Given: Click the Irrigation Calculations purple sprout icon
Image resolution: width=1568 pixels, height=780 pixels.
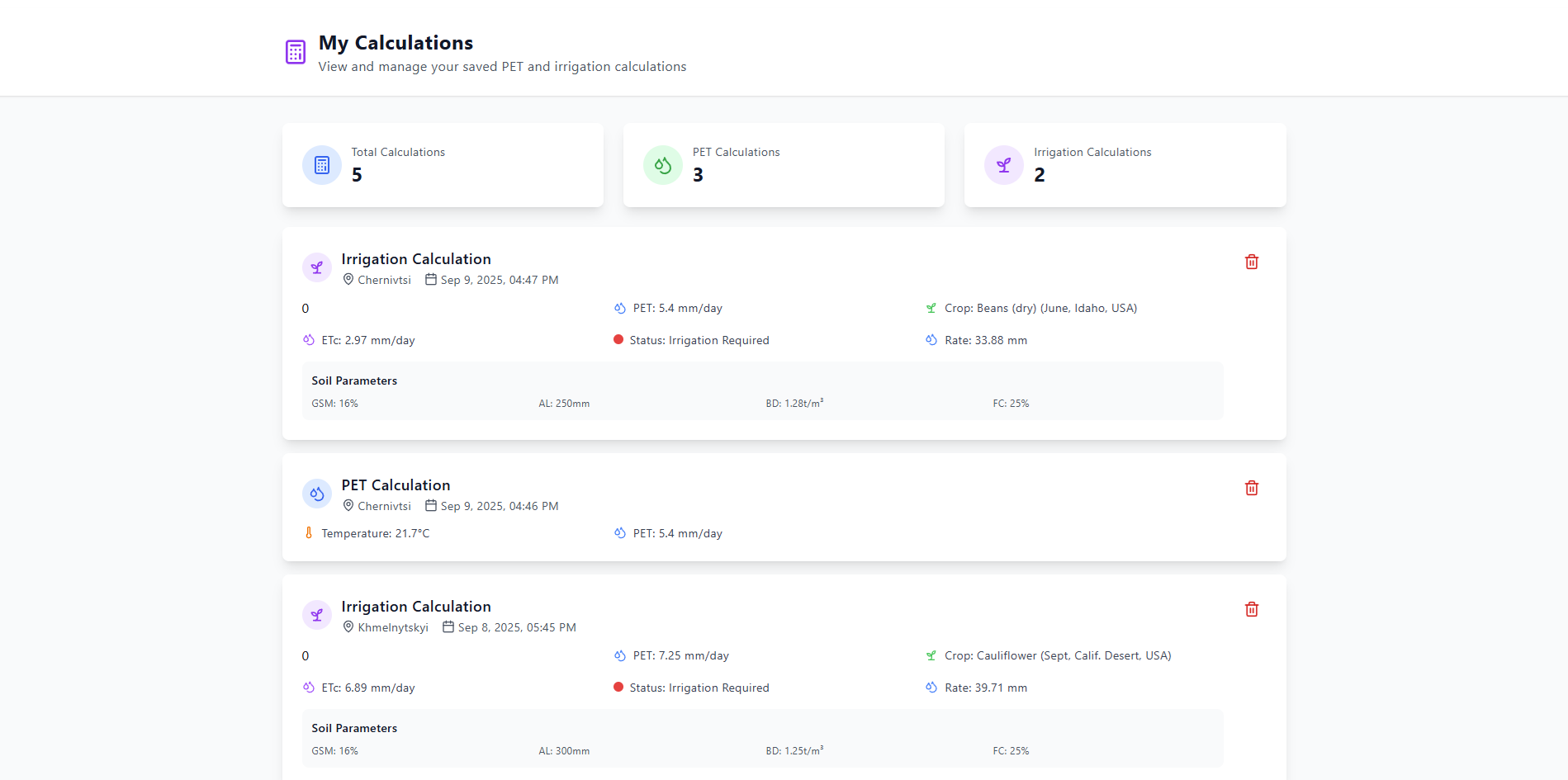Looking at the screenshot, I should tap(1003, 165).
